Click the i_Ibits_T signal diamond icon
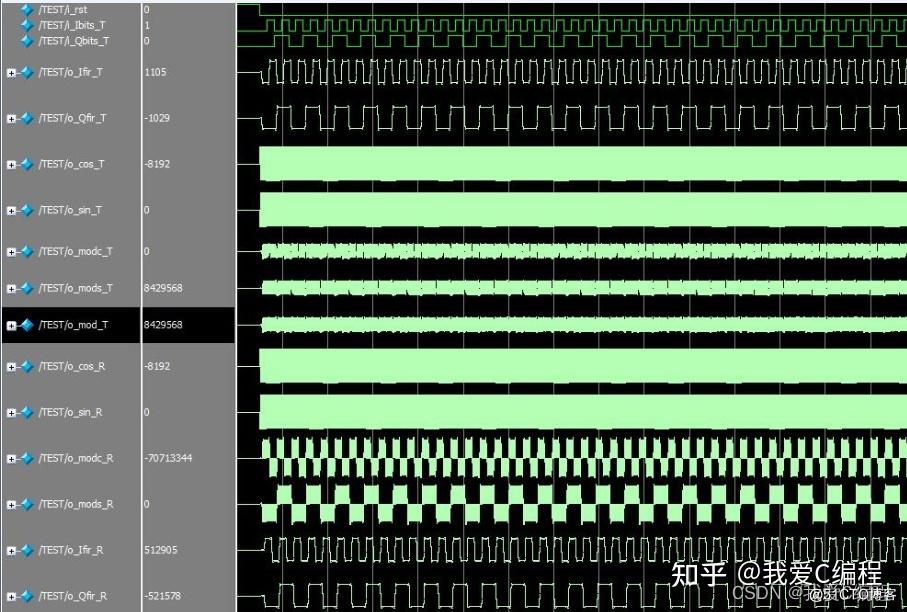 coord(27,25)
